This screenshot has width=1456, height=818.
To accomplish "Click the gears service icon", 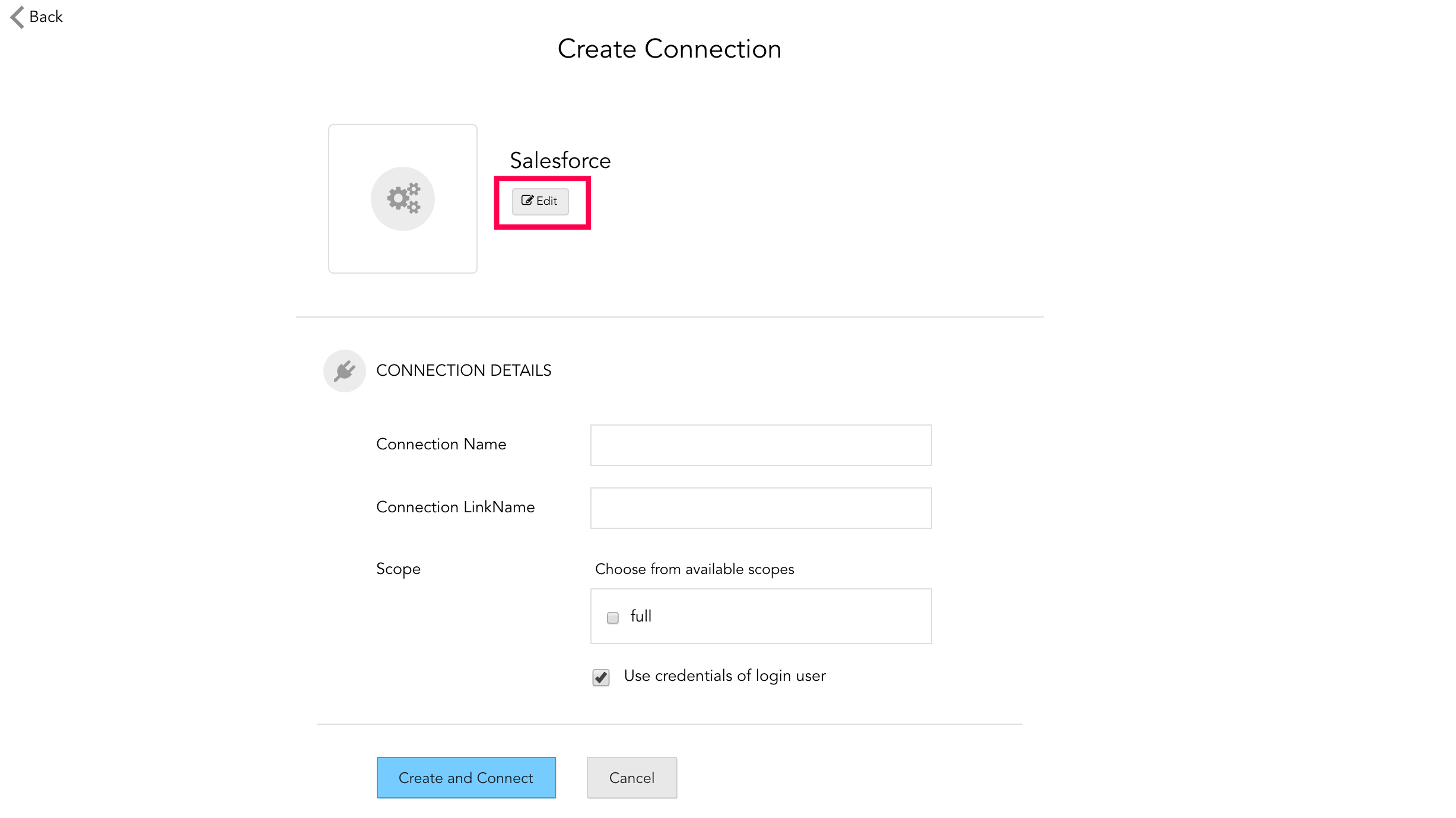I will click(403, 199).
